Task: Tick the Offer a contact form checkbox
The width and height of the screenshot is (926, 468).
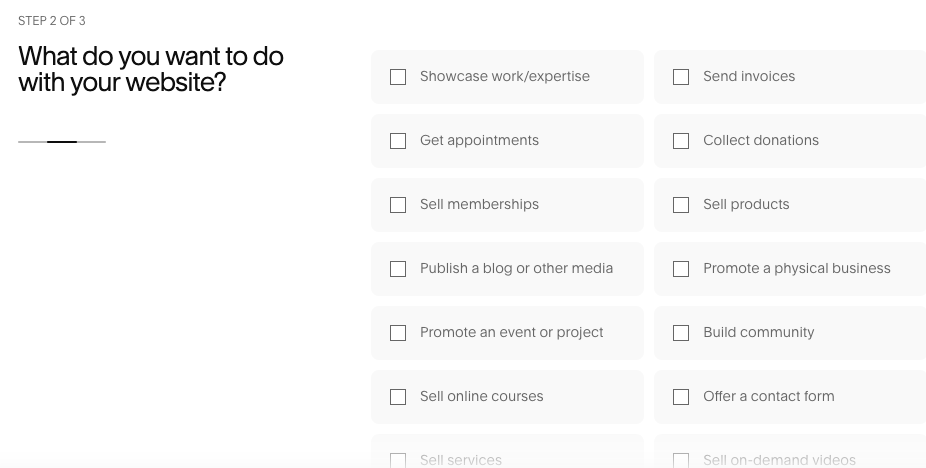Action: tap(681, 397)
